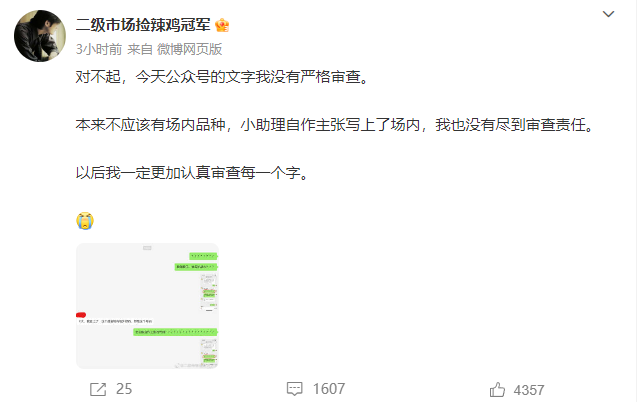Click the topmost green chat bubble in thumbnail
The width and height of the screenshot is (637, 402).
[203, 256]
